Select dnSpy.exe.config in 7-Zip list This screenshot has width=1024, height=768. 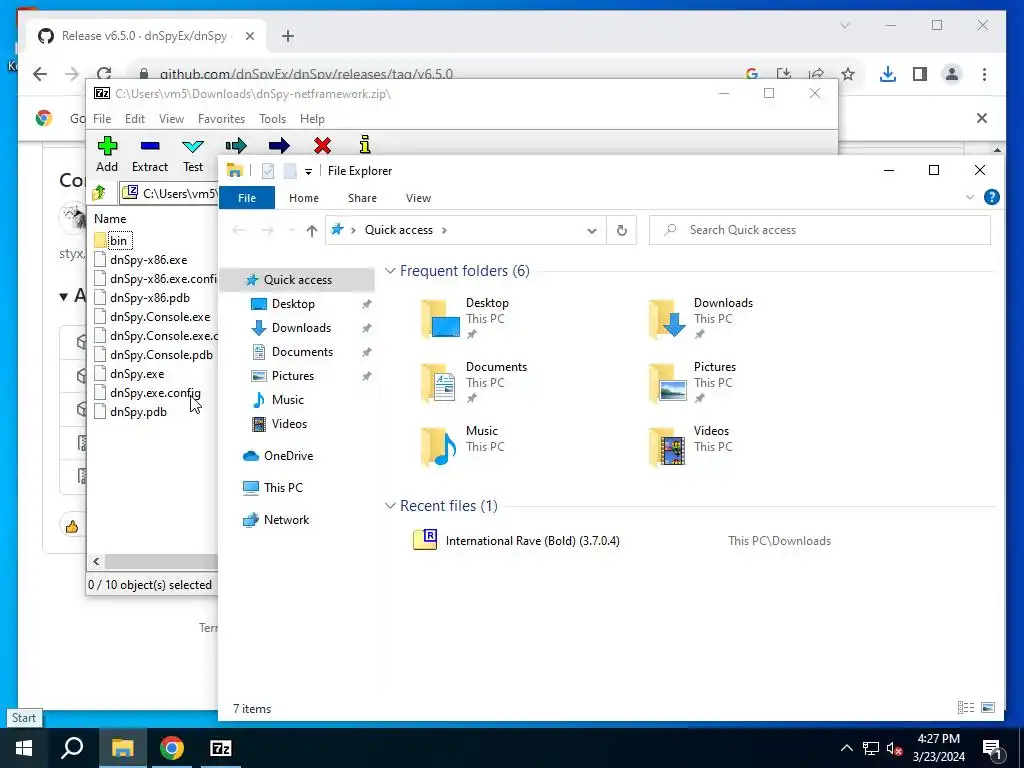[x=155, y=393]
